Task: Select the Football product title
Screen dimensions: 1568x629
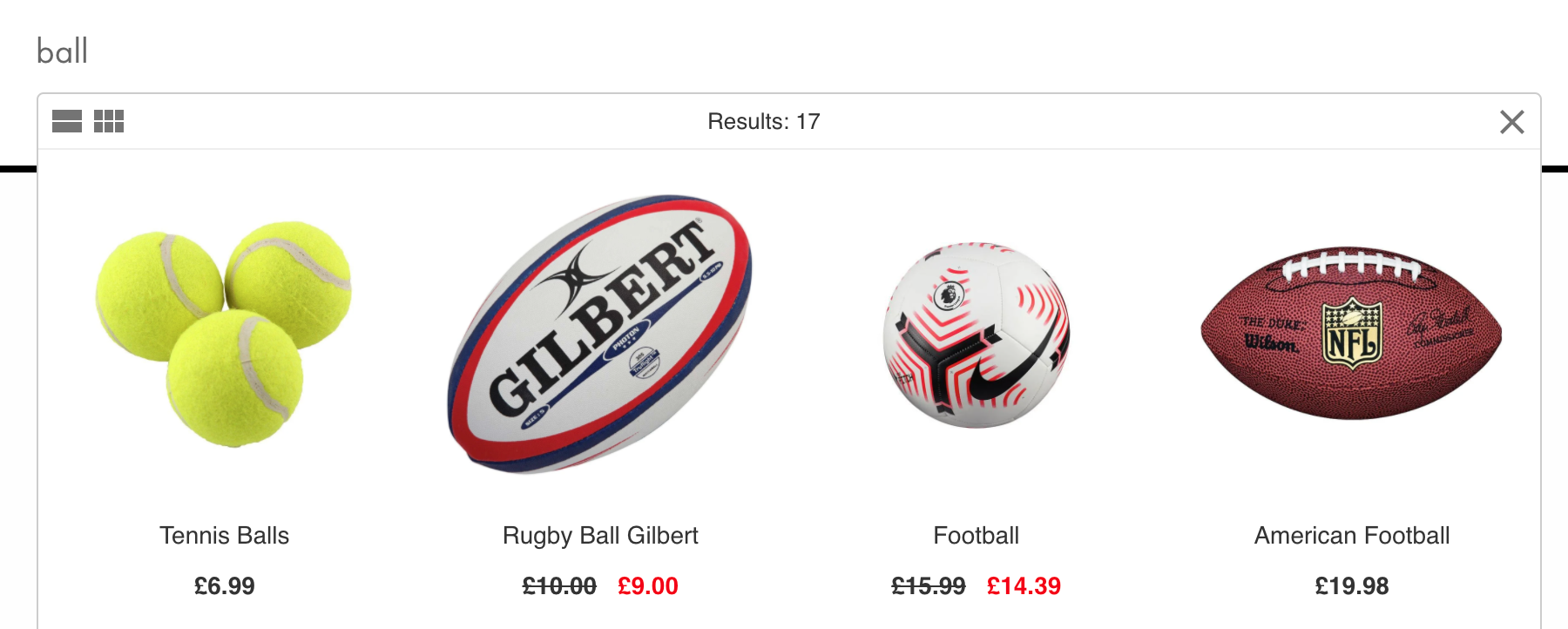Action: [977, 536]
